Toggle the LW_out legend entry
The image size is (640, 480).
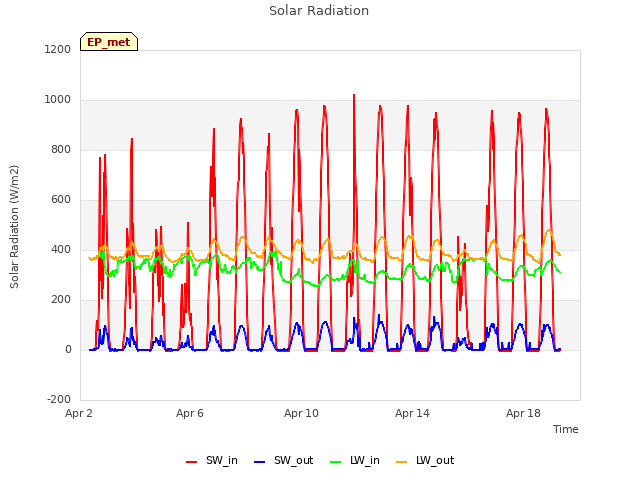pyautogui.click(x=425, y=461)
